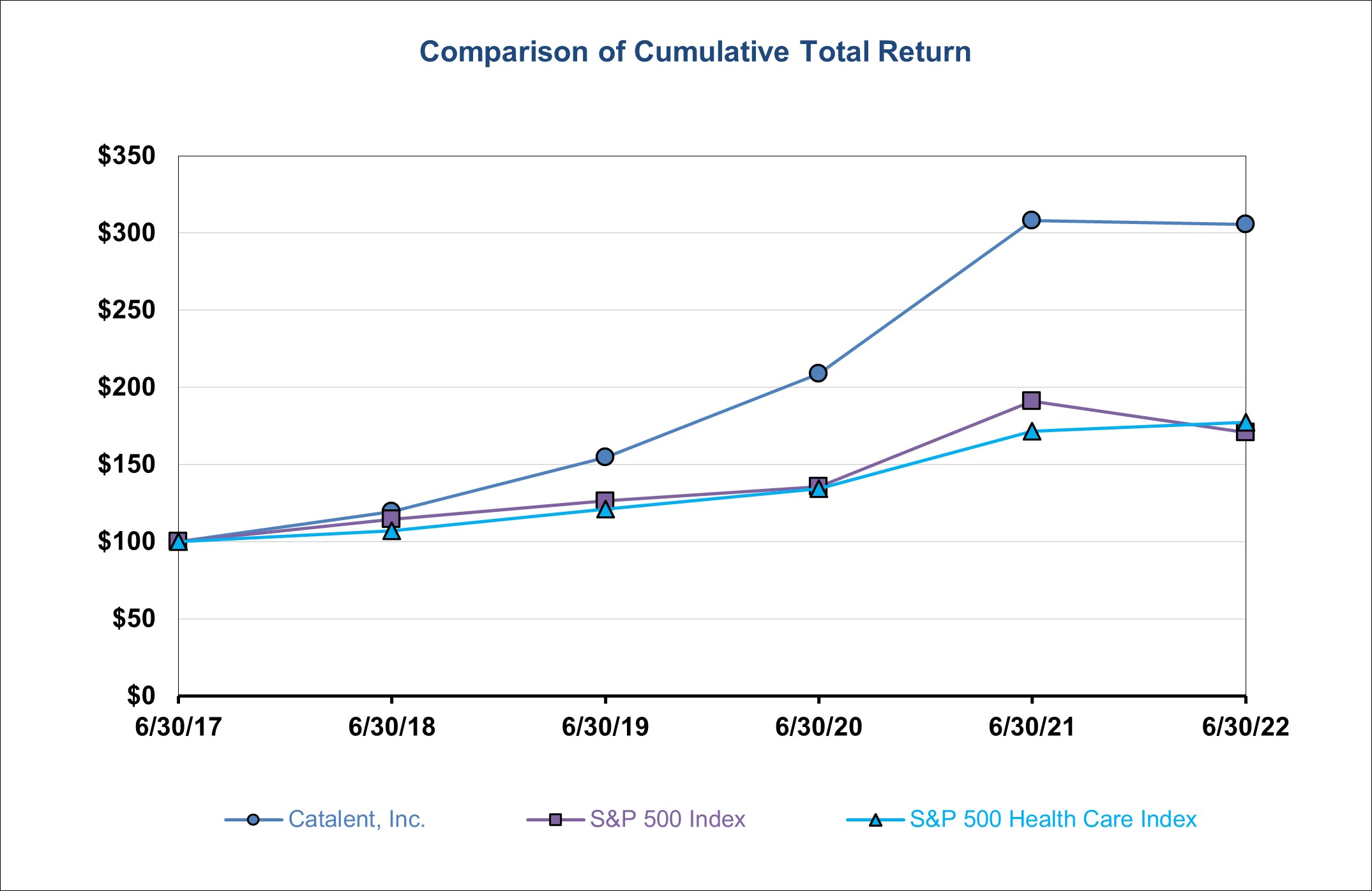Select the 'S&P 500 Index' legend label
The width and height of the screenshot is (1372, 891).
tap(668, 819)
